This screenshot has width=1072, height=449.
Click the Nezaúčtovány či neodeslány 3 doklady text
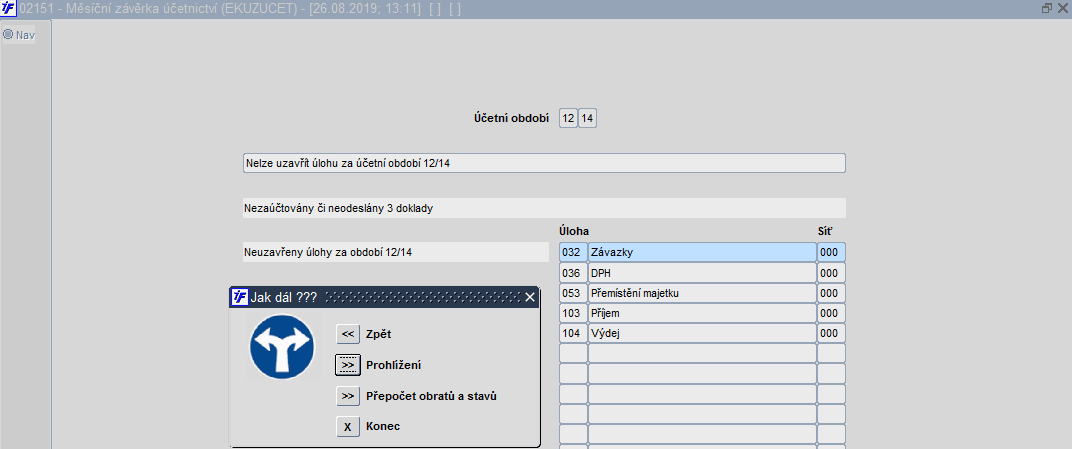click(338, 208)
